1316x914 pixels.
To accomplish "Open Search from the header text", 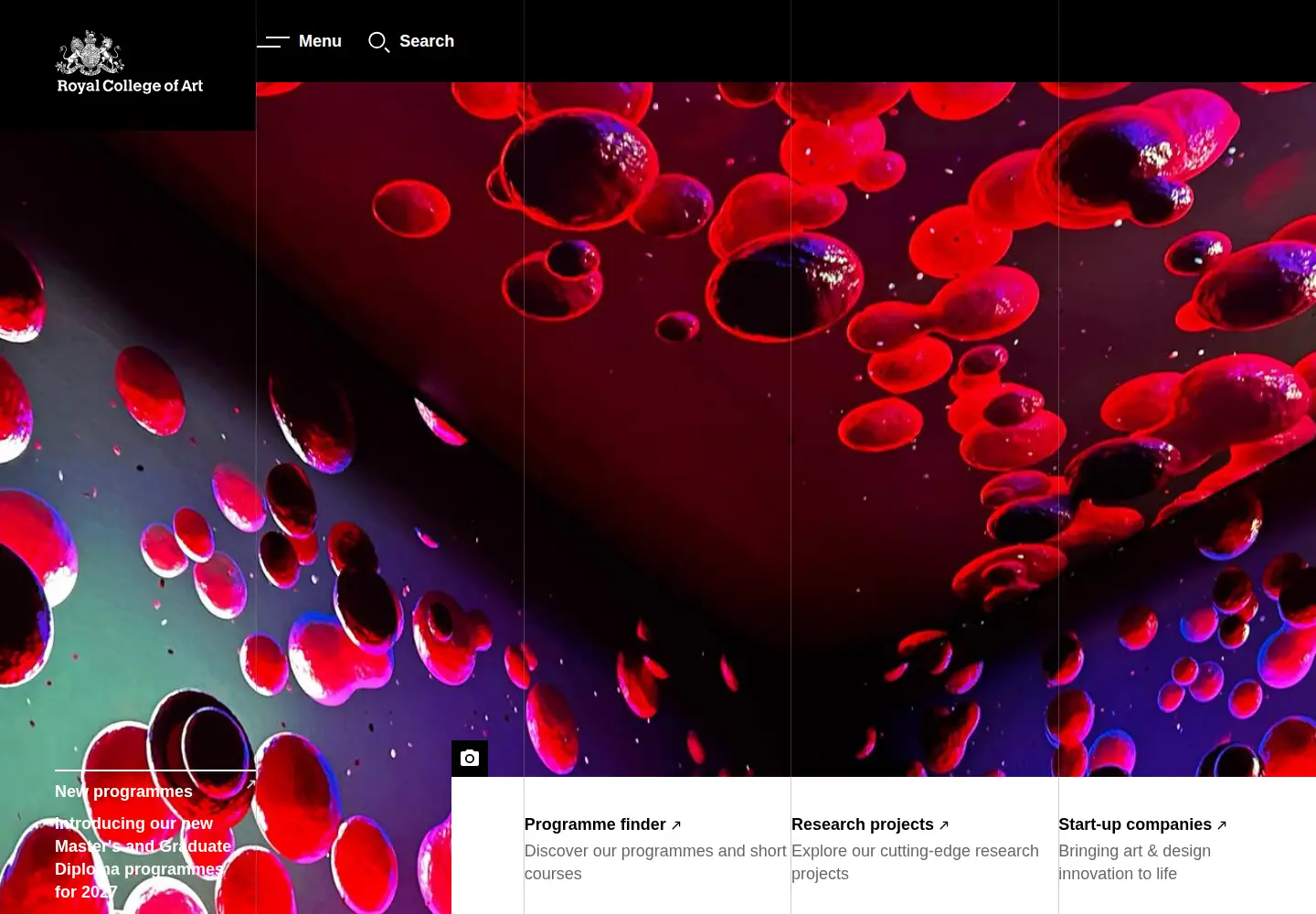I will click(x=427, y=41).
